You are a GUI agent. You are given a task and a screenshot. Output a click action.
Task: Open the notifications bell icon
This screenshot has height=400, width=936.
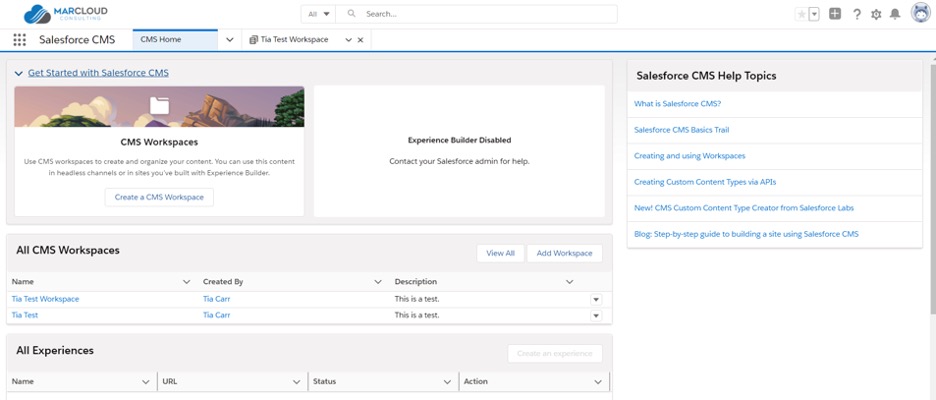click(x=895, y=14)
